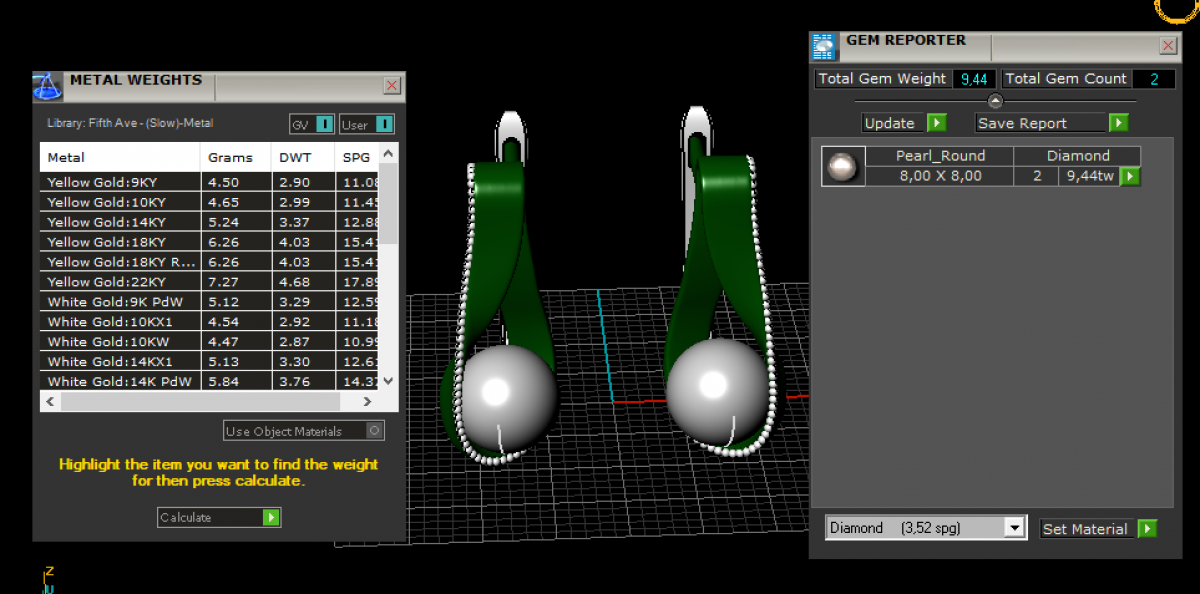Click the Metal Weights scale icon
The height and width of the screenshot is (594, 1200).
click(48, 86)
